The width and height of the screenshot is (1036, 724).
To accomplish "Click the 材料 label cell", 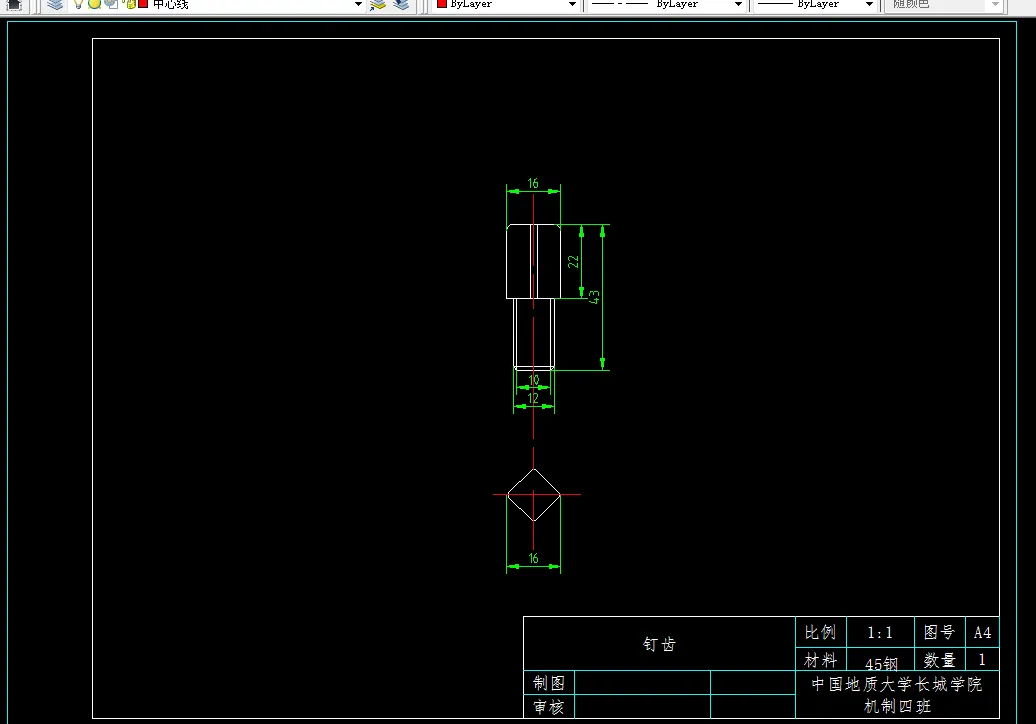I will pyautogui.click(x=820, y=660).
